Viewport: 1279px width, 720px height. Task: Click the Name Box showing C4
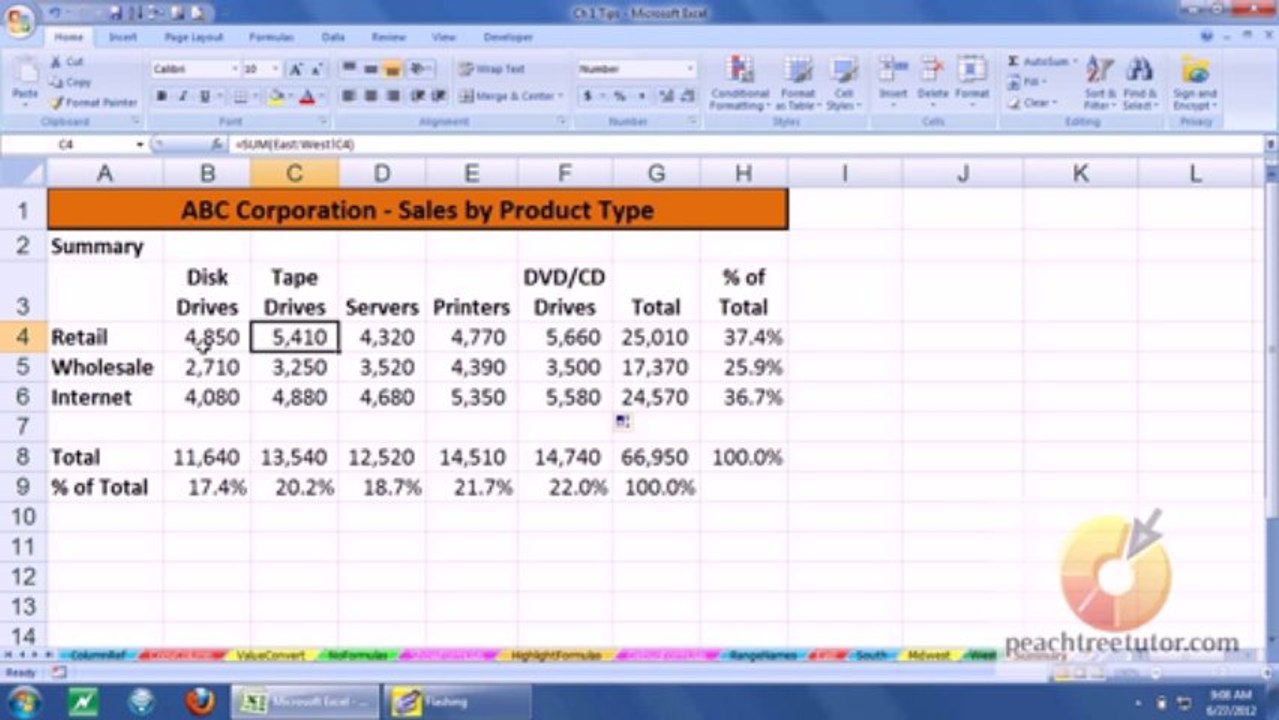[x=67, y=145]
